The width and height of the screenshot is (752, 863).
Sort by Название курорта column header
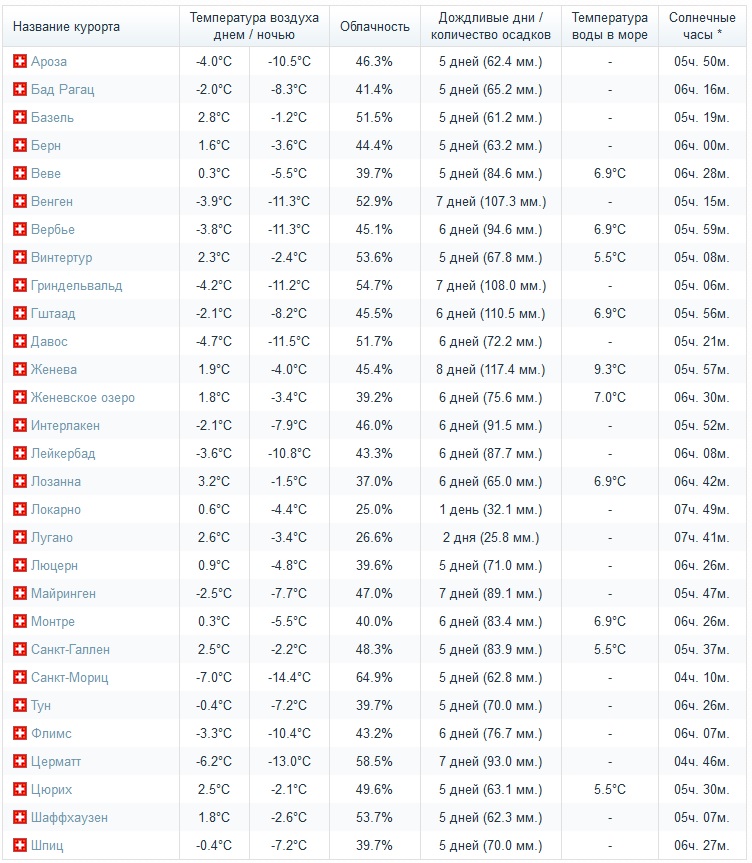(66, 26)
